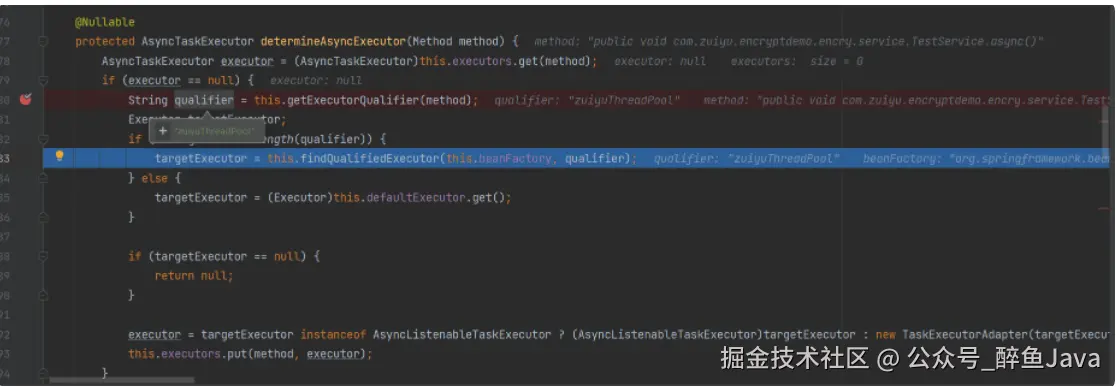The image size is (1116, 387).
Task: Click the highlighted qualifier variable in String declaration
Action: pyautogui.click(x=204, y=100)
